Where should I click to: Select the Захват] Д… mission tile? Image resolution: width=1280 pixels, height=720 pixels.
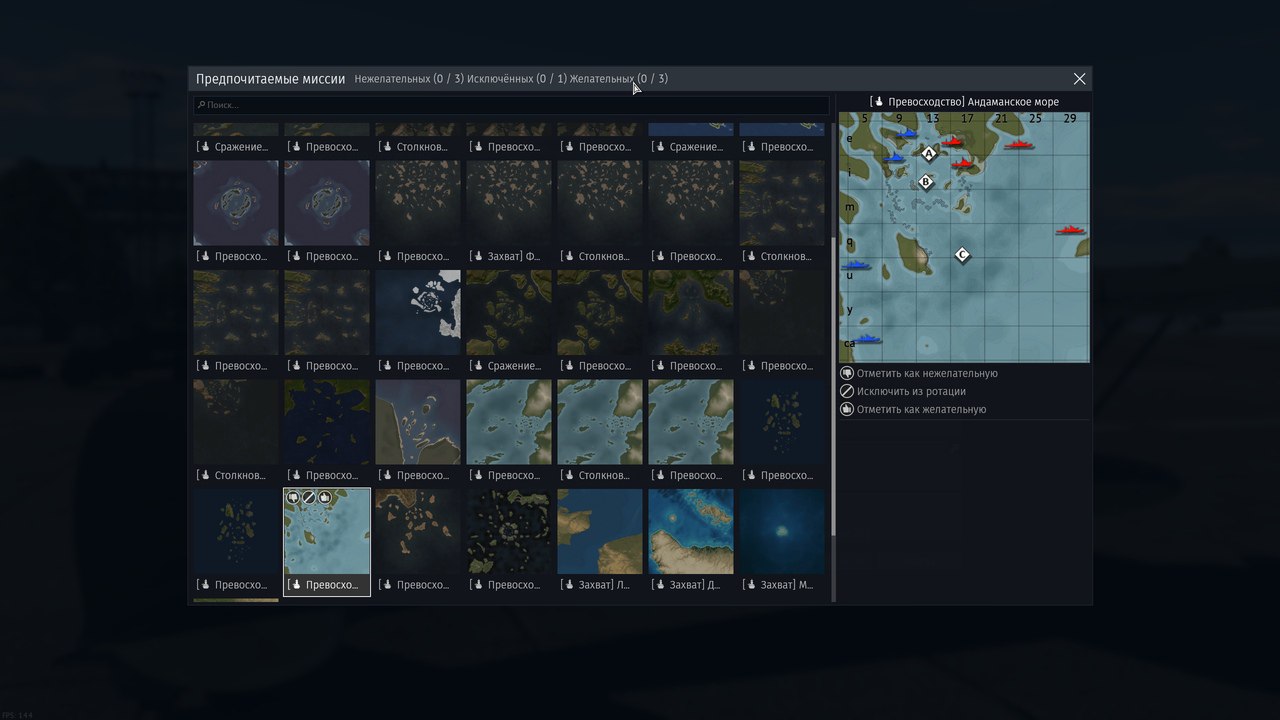(690, 540)
